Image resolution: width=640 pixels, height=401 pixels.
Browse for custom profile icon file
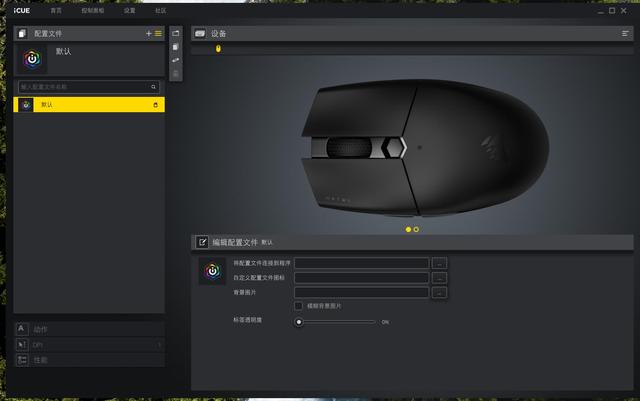[439, 278]
